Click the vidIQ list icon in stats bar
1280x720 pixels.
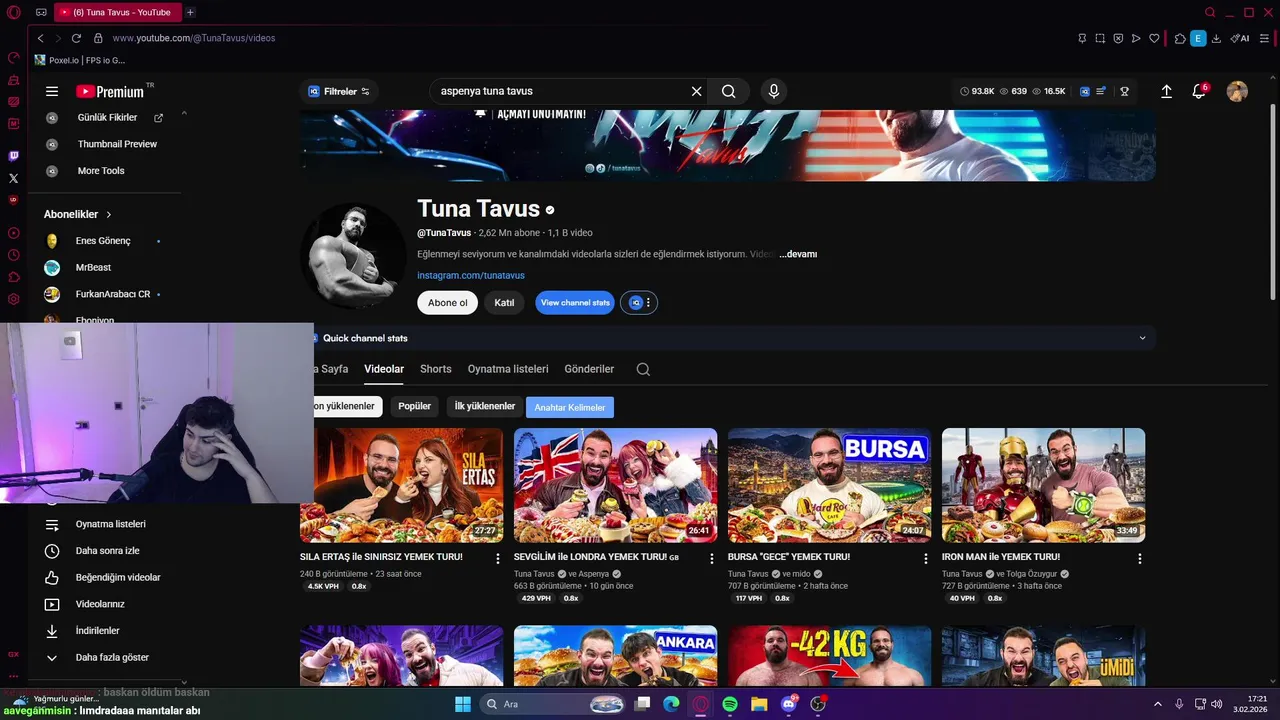[1101, 91]
